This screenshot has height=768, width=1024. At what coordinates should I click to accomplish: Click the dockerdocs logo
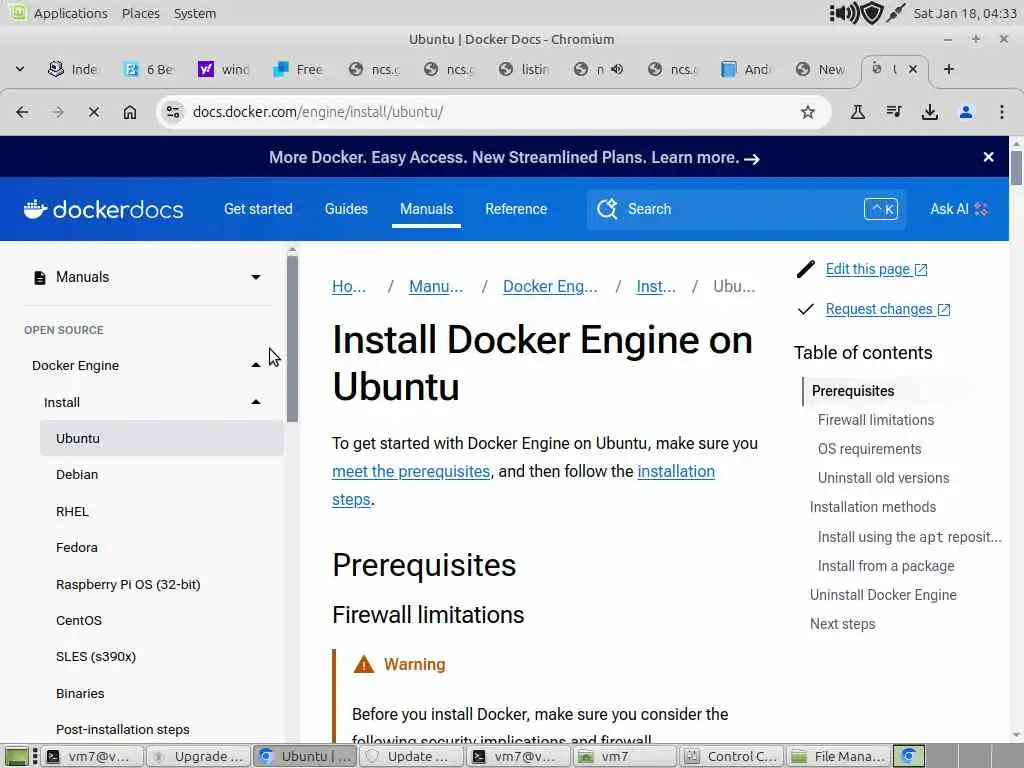pyautogui.click(x=103, y=209)
